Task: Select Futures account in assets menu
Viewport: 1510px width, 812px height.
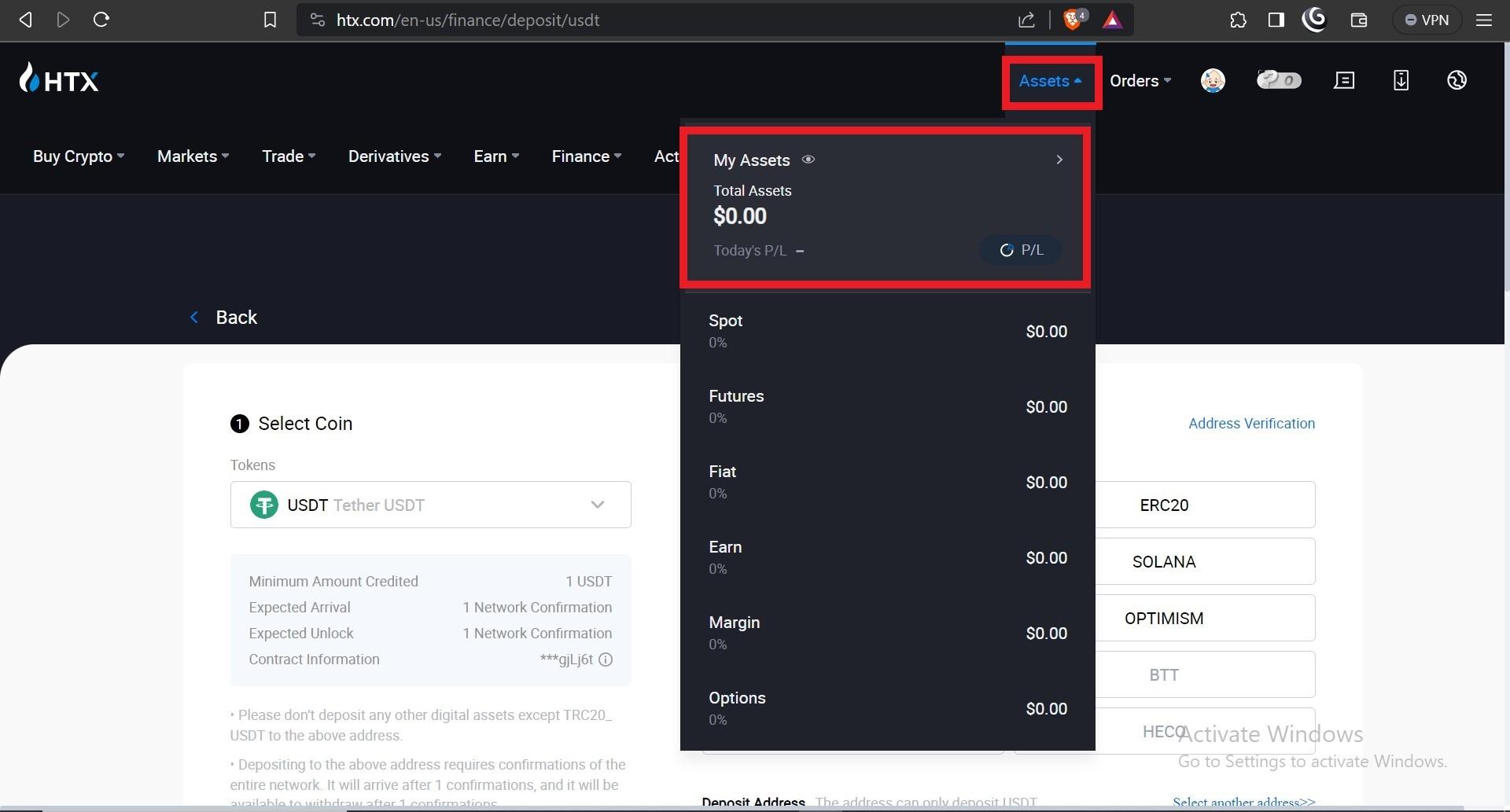Action: [x=888, y=406]
